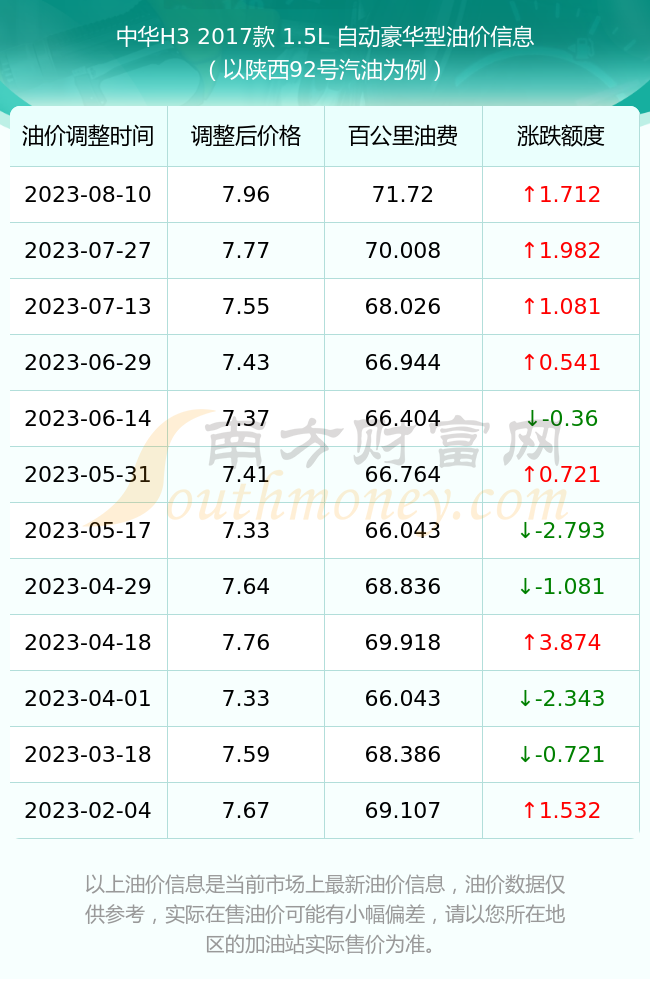The width and height of the screenshot is (650, 1000).
Task: Click the down arrow beside -2.343
Action: (x=525, y=699)
